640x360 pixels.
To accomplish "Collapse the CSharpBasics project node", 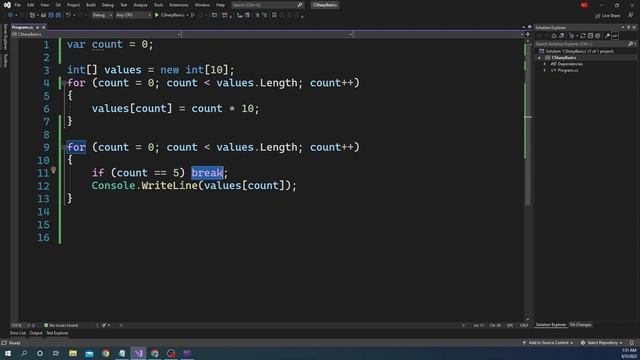I will [x=539, y=58].
